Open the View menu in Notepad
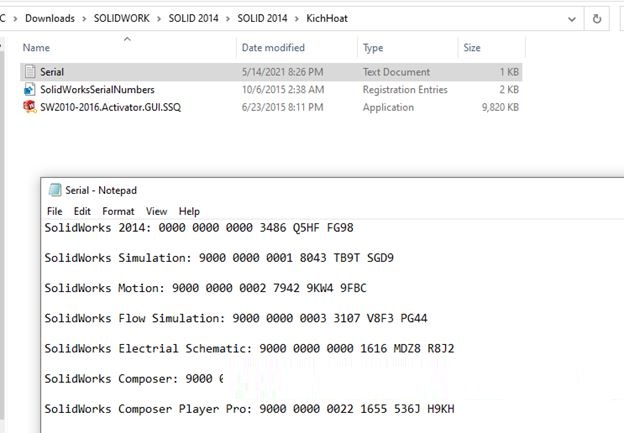624x433 pixels. click(x=156, y=211)
